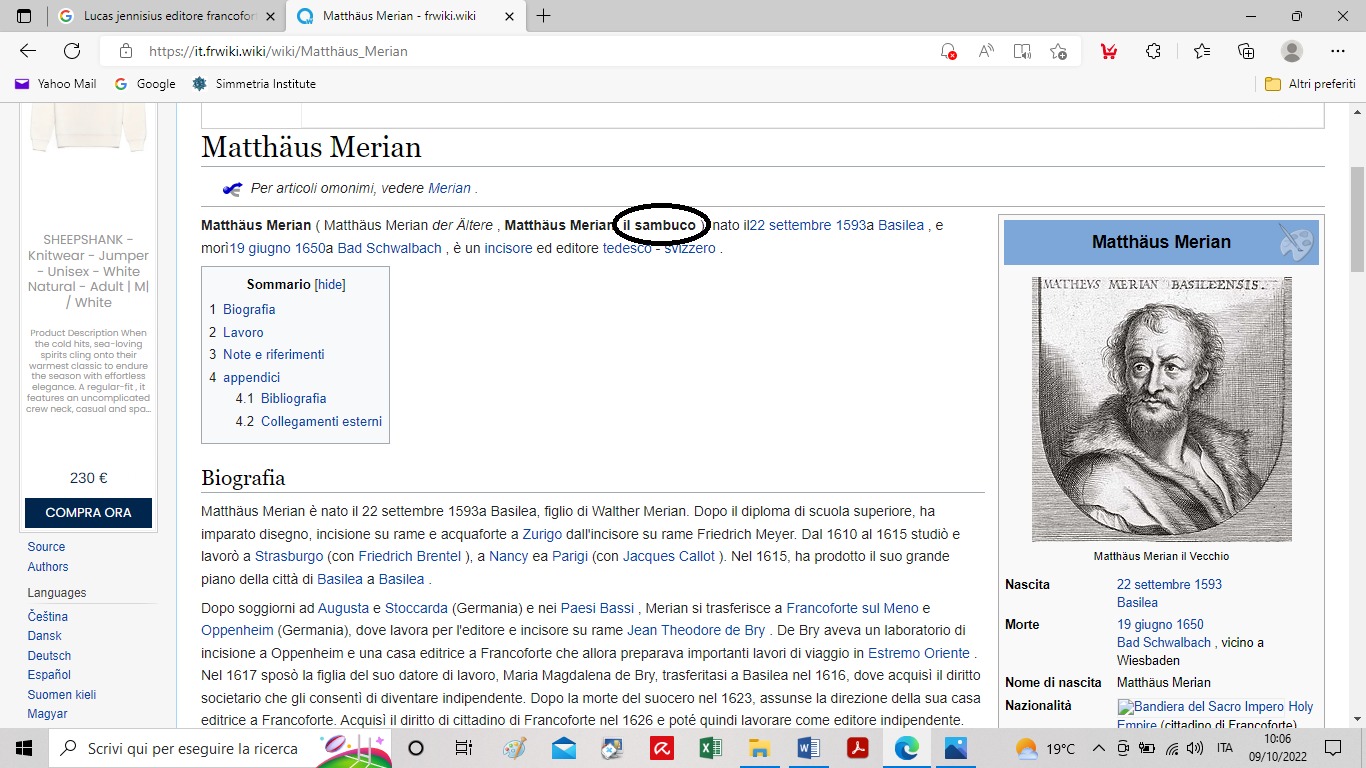Open Excel from the taskbar

click(710, 748)
